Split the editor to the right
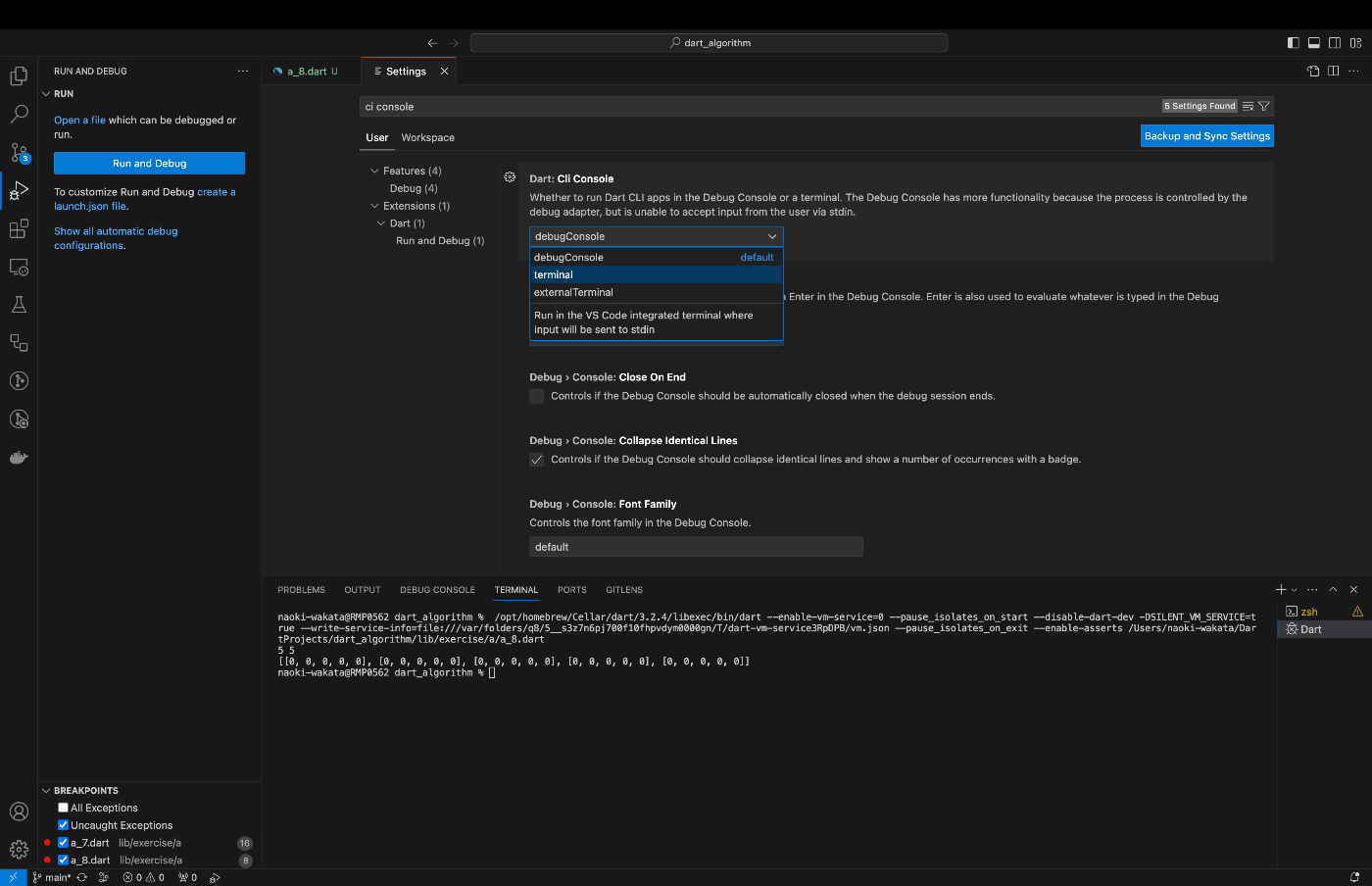 pos(1334,71)
